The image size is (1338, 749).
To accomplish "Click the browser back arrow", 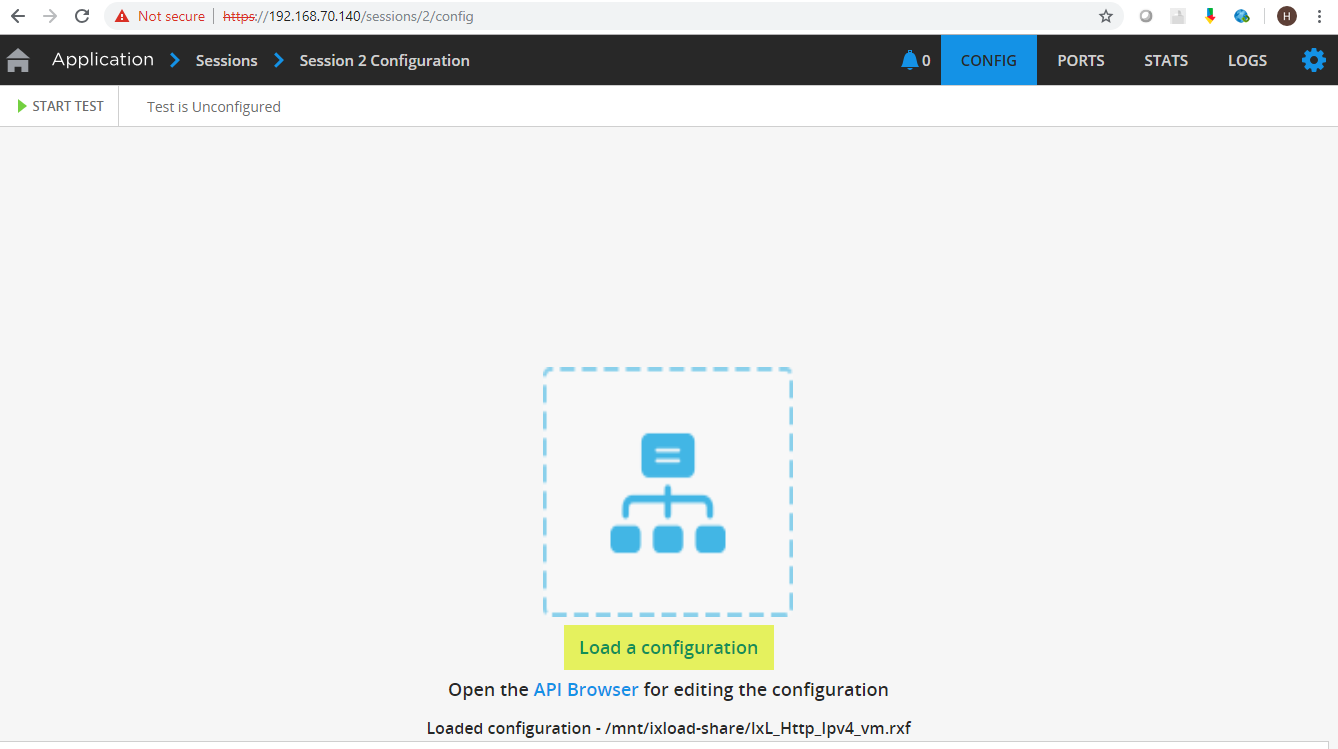I will tap(18, 16).
